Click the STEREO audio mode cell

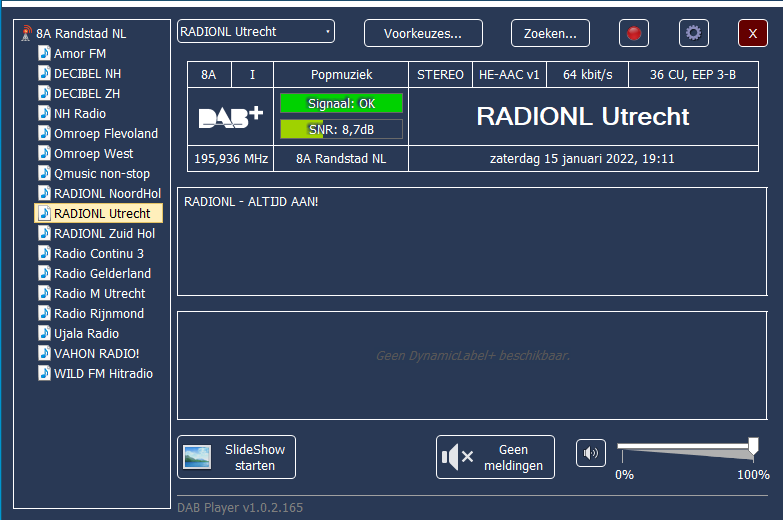pos(440,74)
